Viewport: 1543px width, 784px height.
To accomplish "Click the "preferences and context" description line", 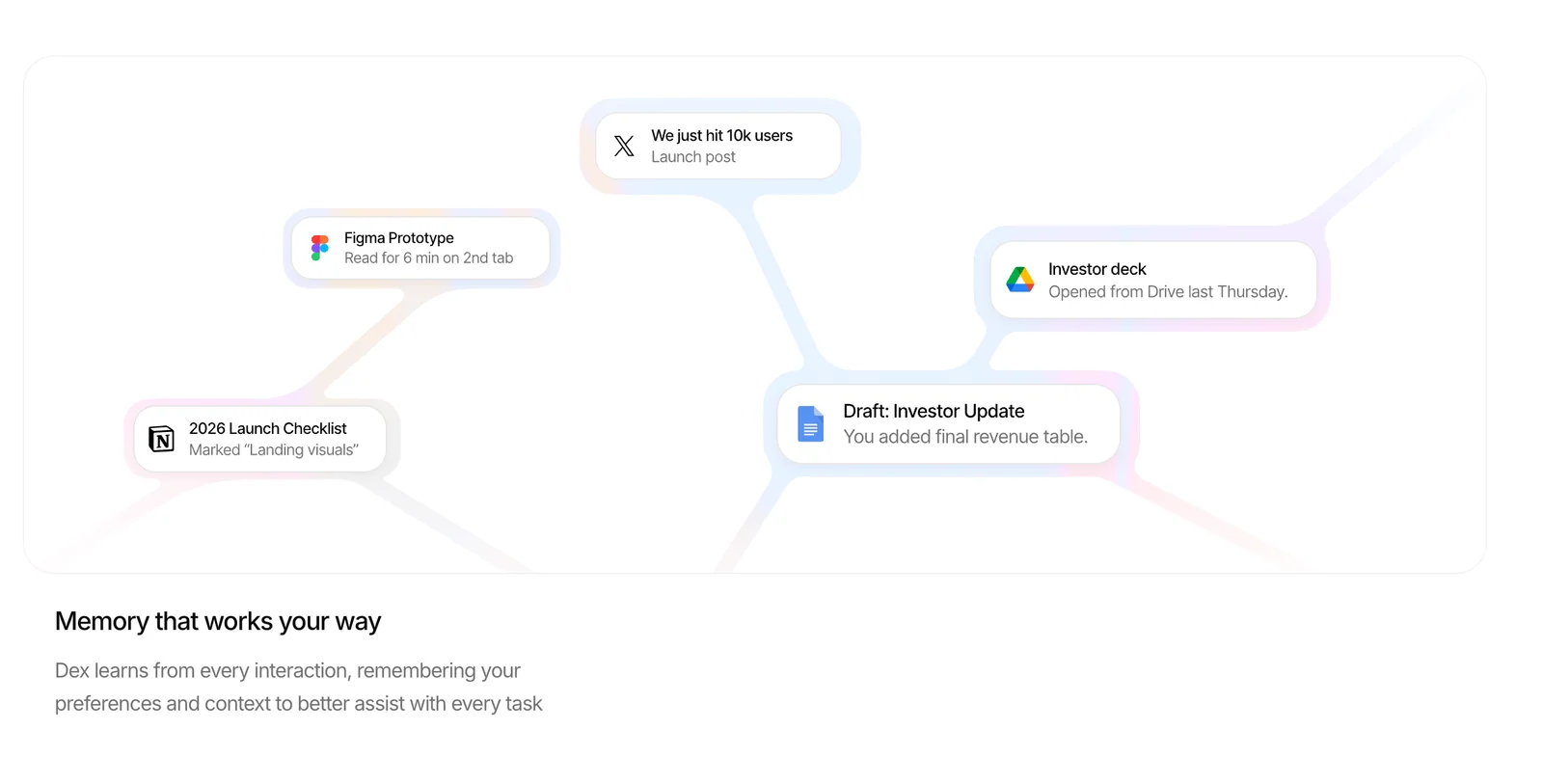I will 298,704.
